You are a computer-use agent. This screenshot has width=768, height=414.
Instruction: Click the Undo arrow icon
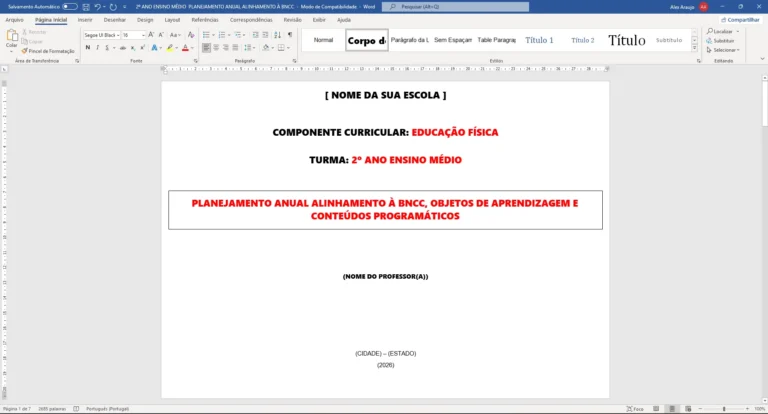pyautogui.click(x=97, y=7)
